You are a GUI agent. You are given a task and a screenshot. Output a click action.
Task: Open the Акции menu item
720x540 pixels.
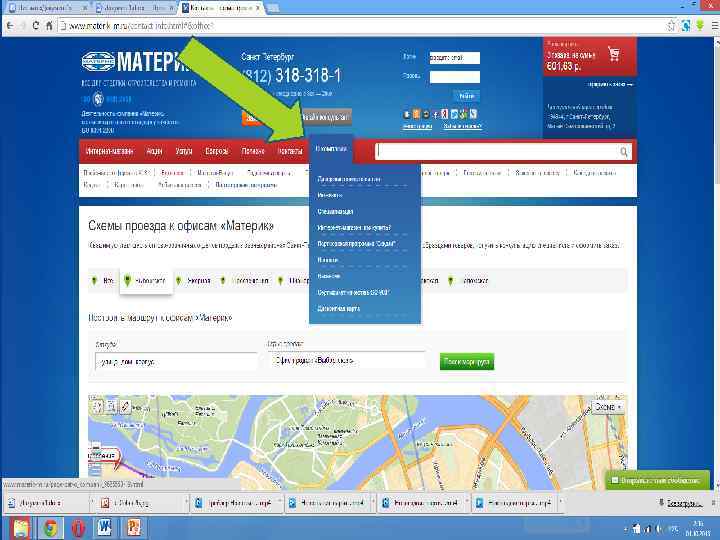pos(154,151)
